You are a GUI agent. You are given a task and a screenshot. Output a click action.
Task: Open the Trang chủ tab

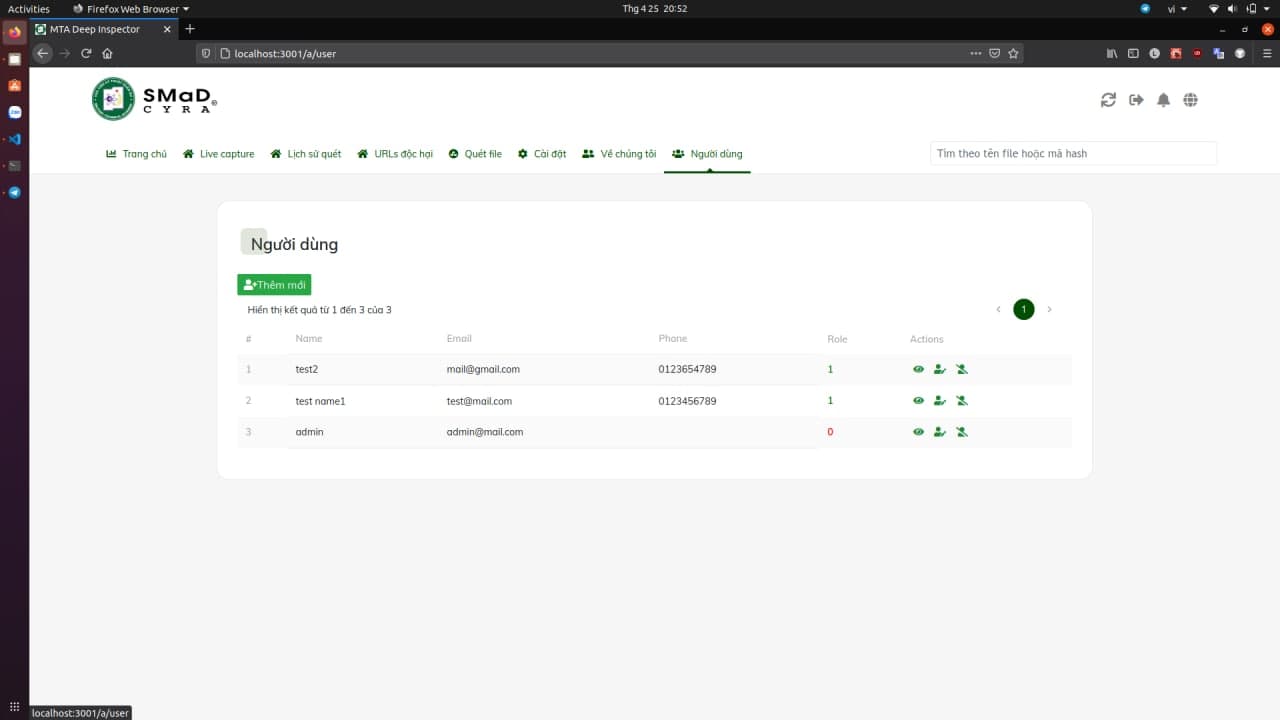(x=136, y=154)
